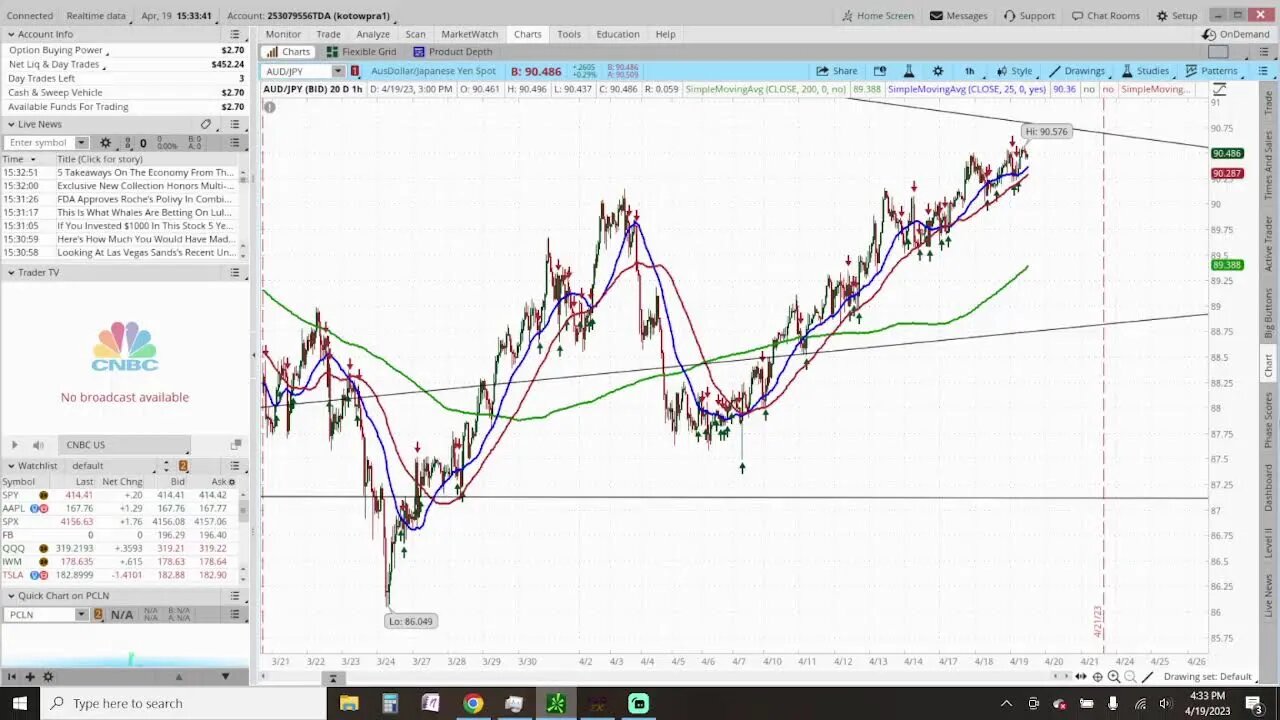Click the Share chart button
1280x720 pixels.
click(836, 71)
